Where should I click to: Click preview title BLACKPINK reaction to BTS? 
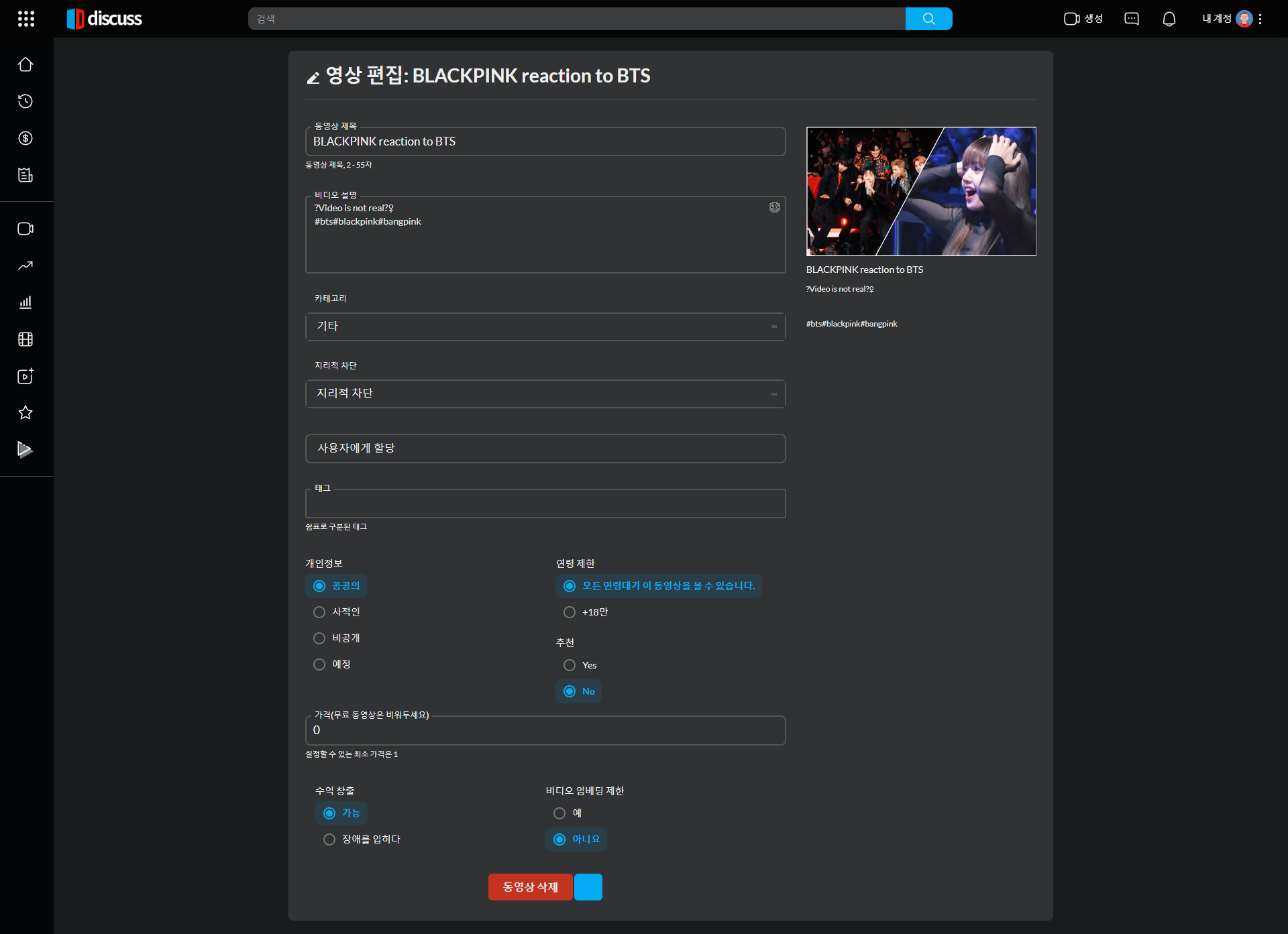tap(865, 270)
